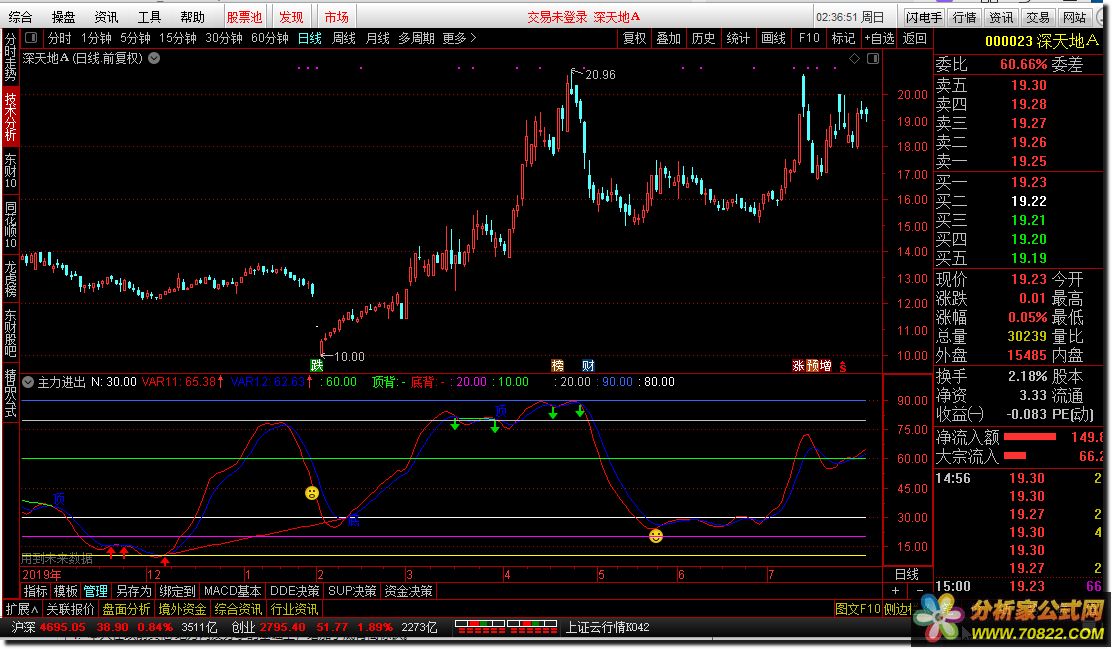Activate the 画线 drawing tool
Screen dimensions: 1113x649
773,38
